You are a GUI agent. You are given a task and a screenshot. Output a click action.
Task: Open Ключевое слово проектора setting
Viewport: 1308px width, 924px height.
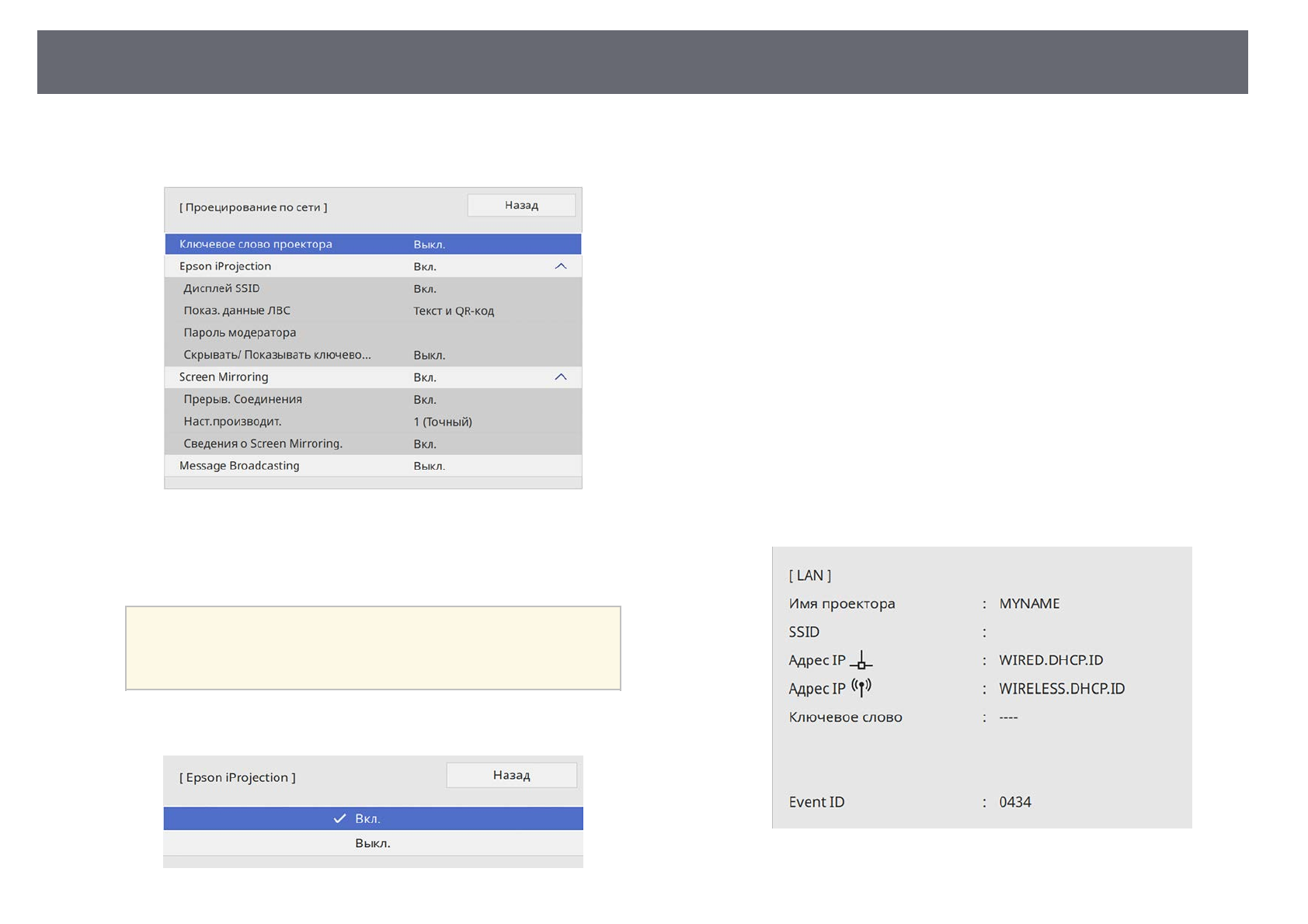coord(373,244)
